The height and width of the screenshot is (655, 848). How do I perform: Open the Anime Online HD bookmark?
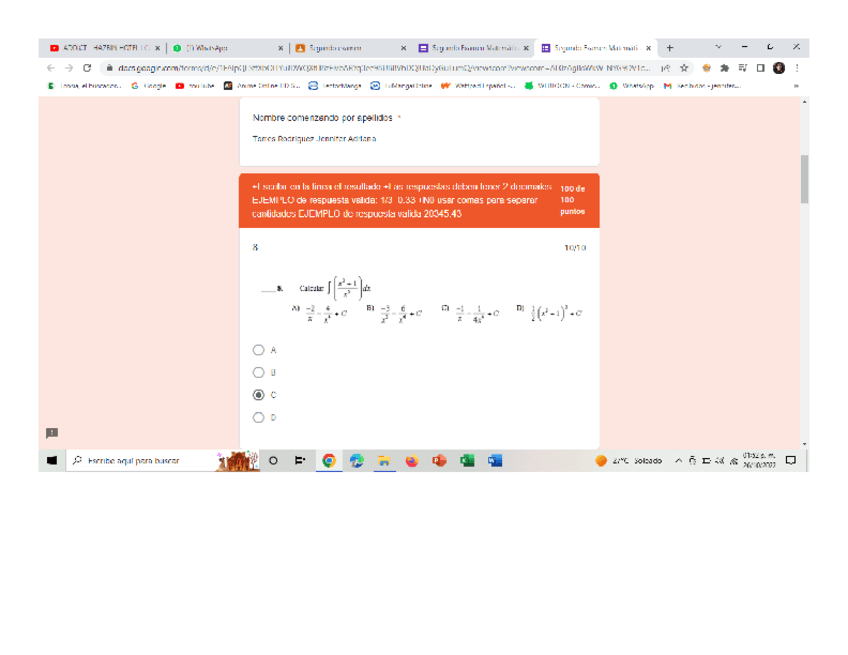tap(262, 85)
